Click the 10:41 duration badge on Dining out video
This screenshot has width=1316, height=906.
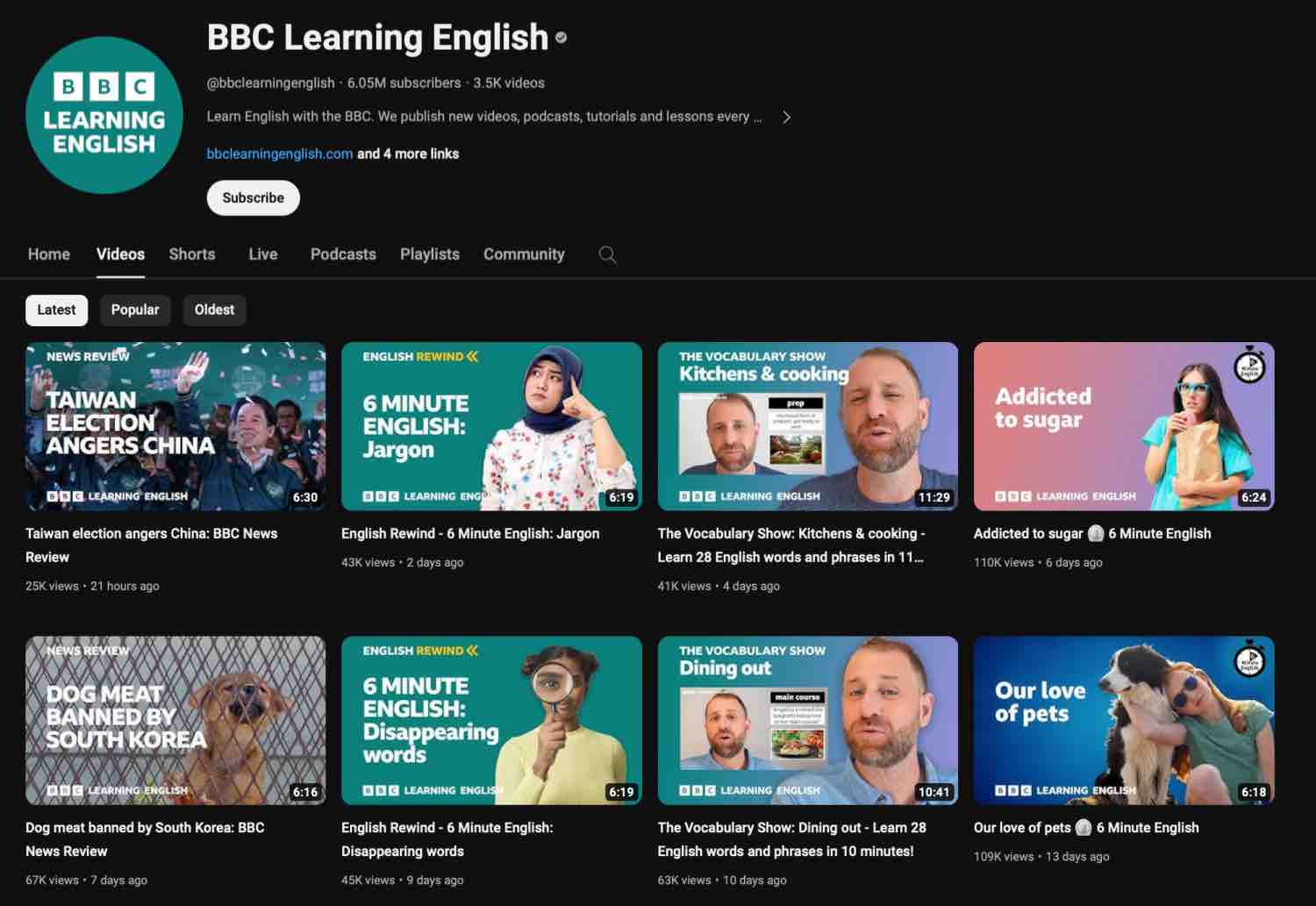pyautogui.click(x=933, y=792)
